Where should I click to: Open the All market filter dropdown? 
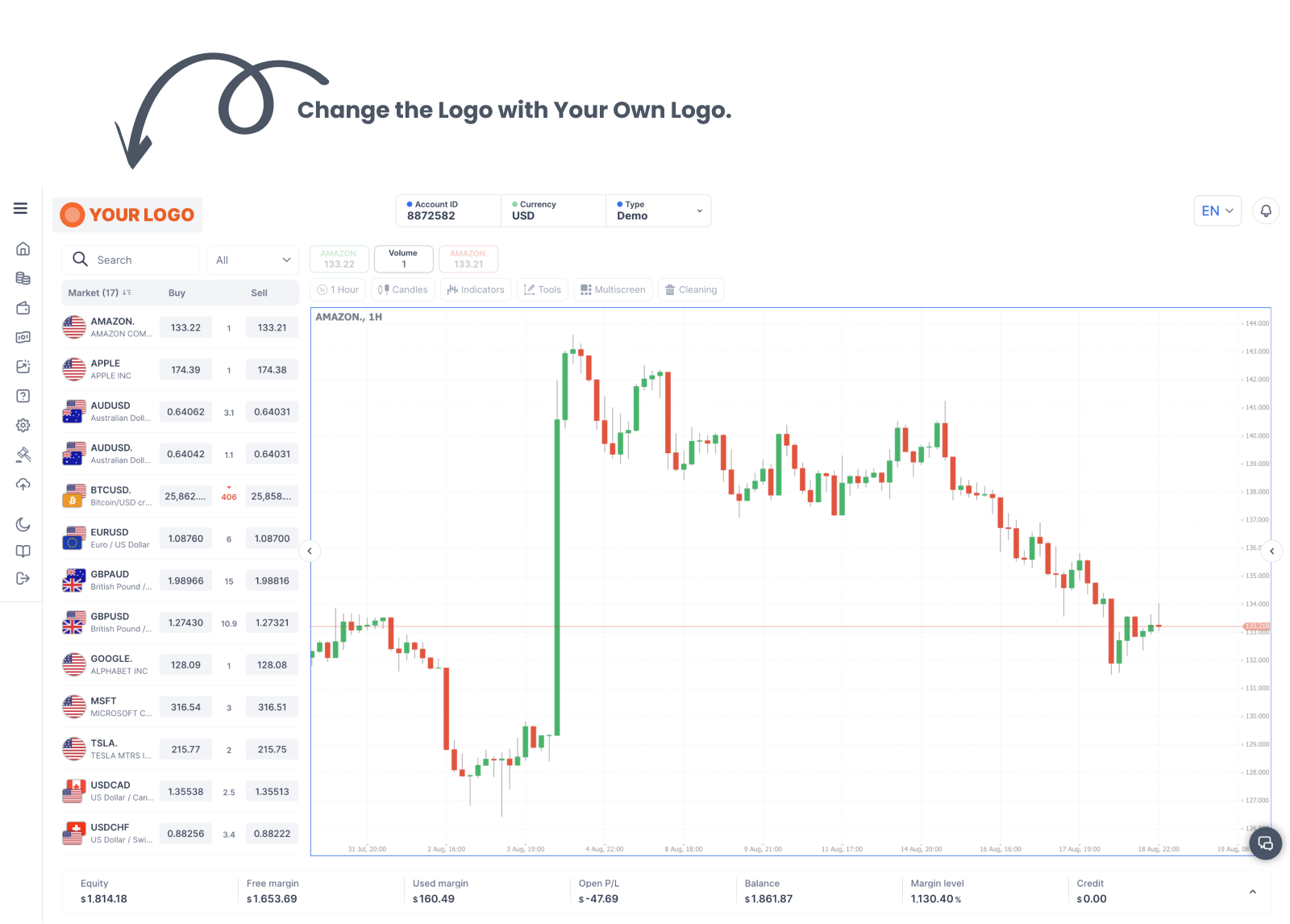click(x=252, y=260)
